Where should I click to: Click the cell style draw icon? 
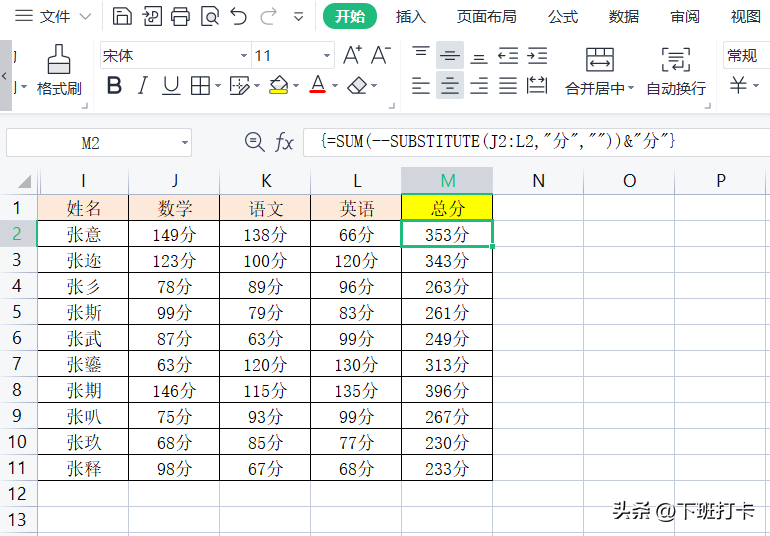pyautogui.click(x=239, y=85)
